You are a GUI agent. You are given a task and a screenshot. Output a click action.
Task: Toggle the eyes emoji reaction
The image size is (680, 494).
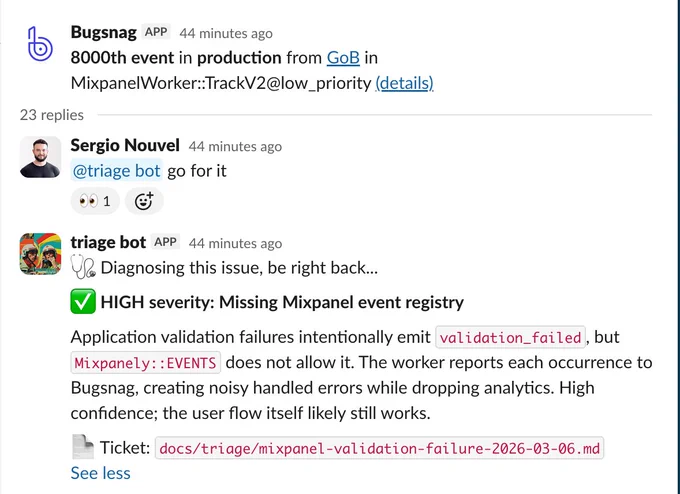95,201
